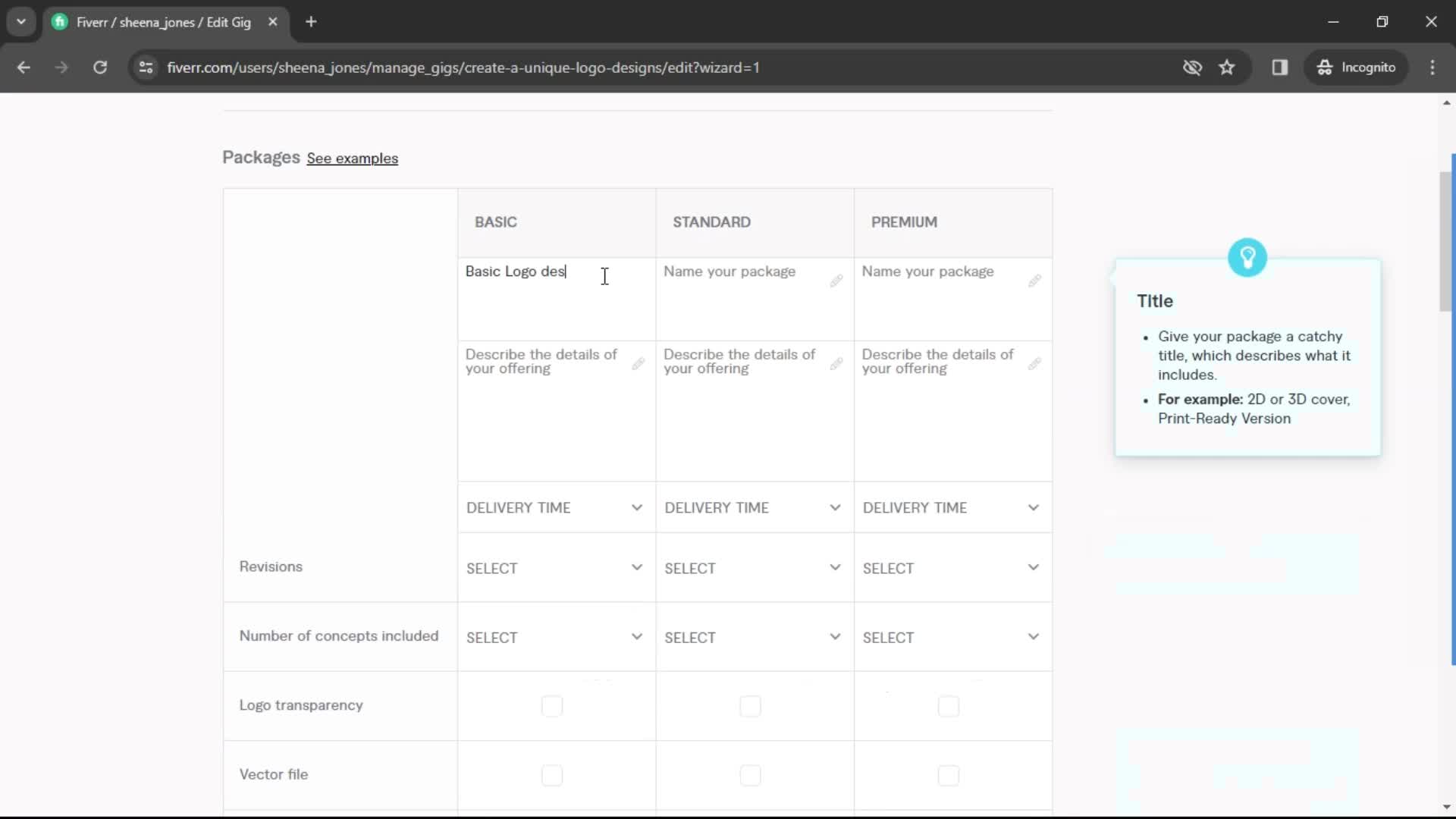Click the refresh page icon
Image resolution: width=1456 pixels, height=819 pixels.
point(99,67)
